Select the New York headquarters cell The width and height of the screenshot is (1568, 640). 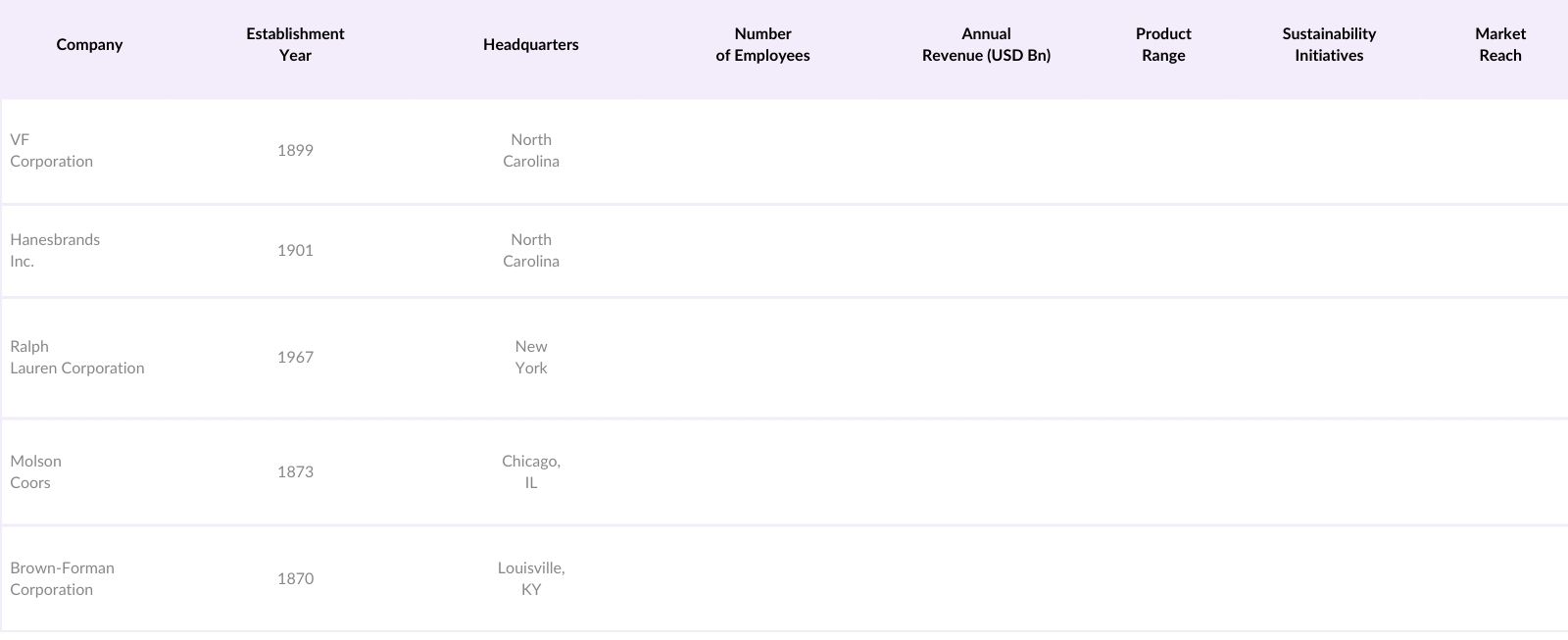(531, 358)
